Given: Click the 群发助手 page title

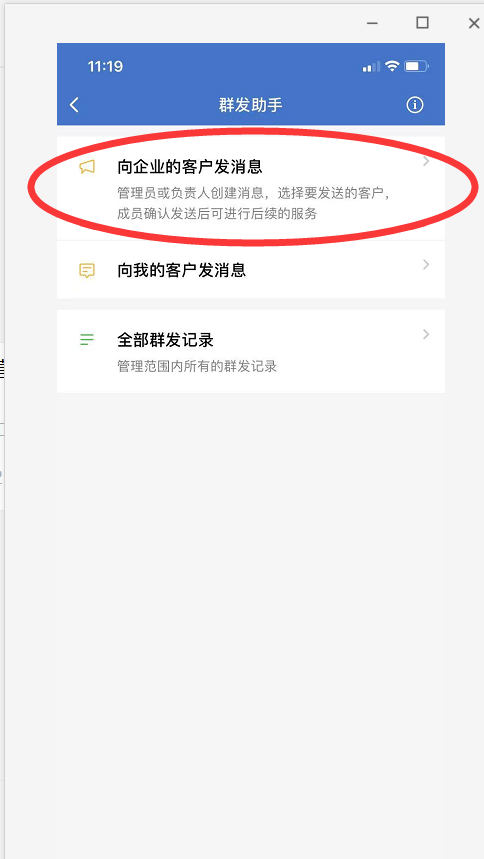Looking at the screenshot, I should point(250,105).
